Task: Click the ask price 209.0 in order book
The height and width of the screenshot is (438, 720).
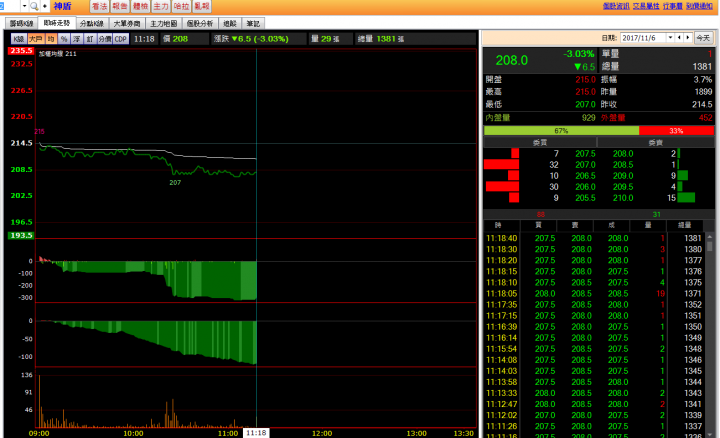Action: click(623, 176)
